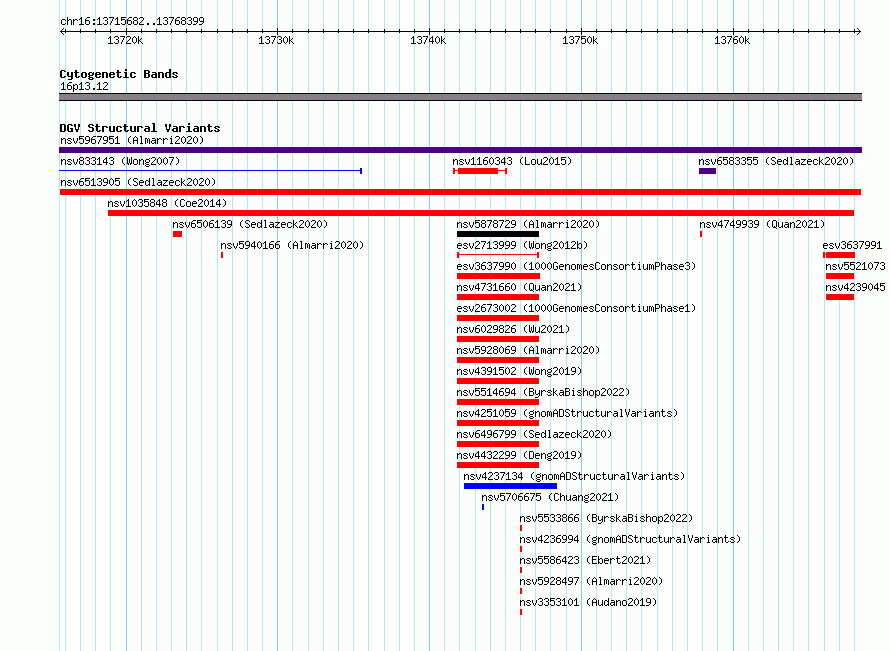Open esv2713999 (Wong2012b) label
The image size is (890, 651).
[522, 245]
